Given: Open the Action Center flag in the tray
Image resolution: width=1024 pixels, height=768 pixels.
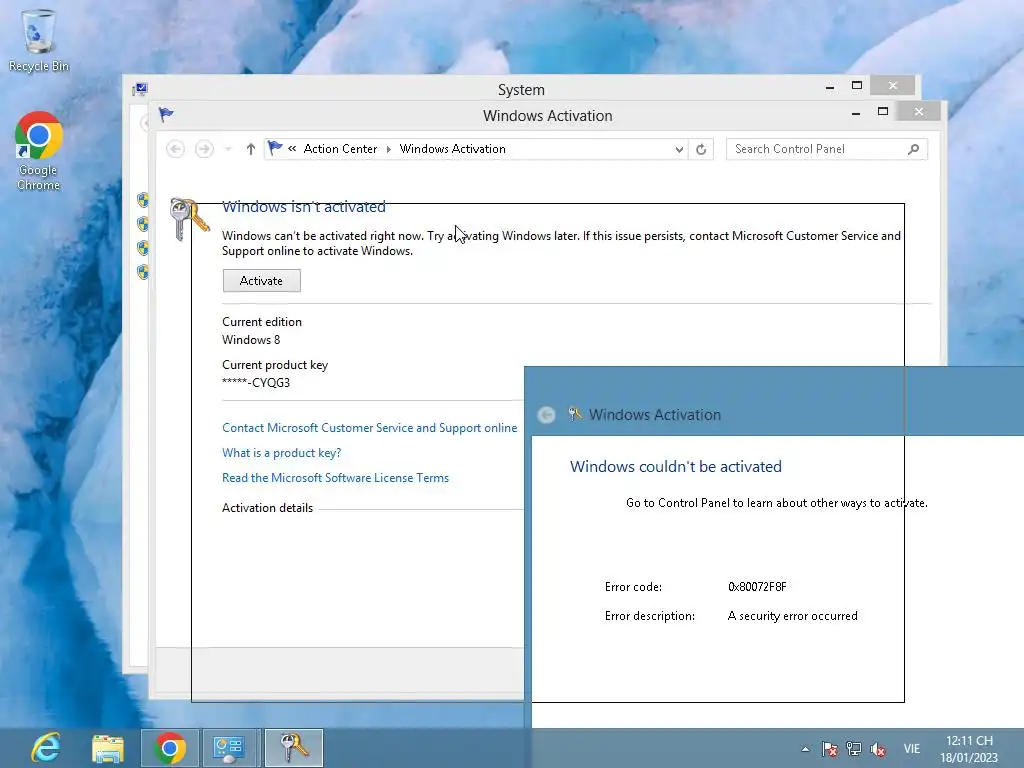Looking at the screenshot, I should coord(829,749).
